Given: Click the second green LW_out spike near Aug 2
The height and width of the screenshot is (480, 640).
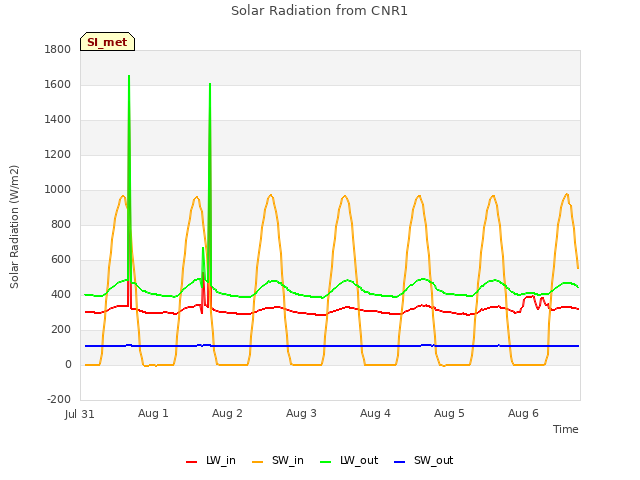Looking at the screenshot, I should tap(210, 84).
